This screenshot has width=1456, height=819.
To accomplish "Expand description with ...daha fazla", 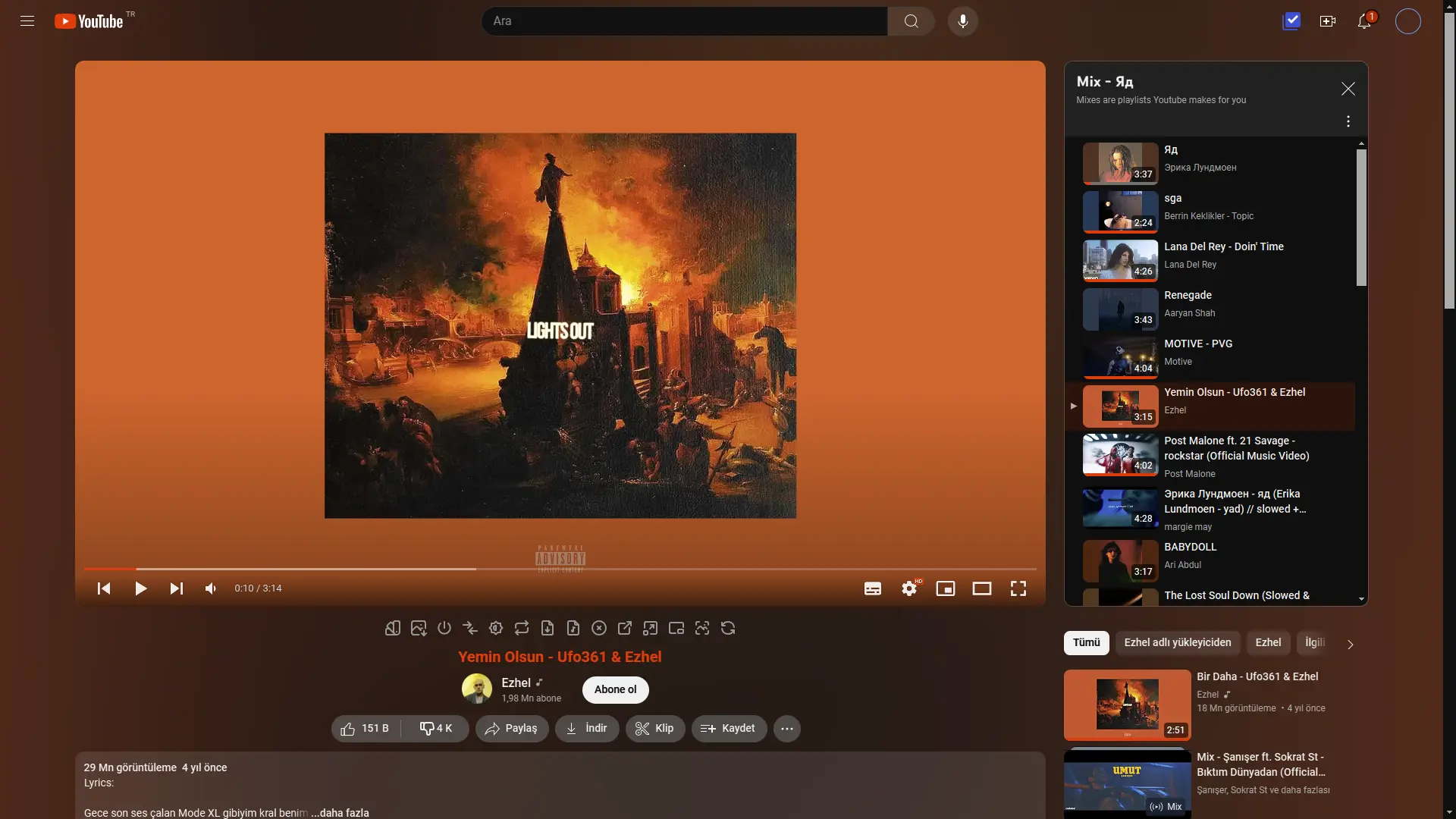I will click(x=340, y=813).
